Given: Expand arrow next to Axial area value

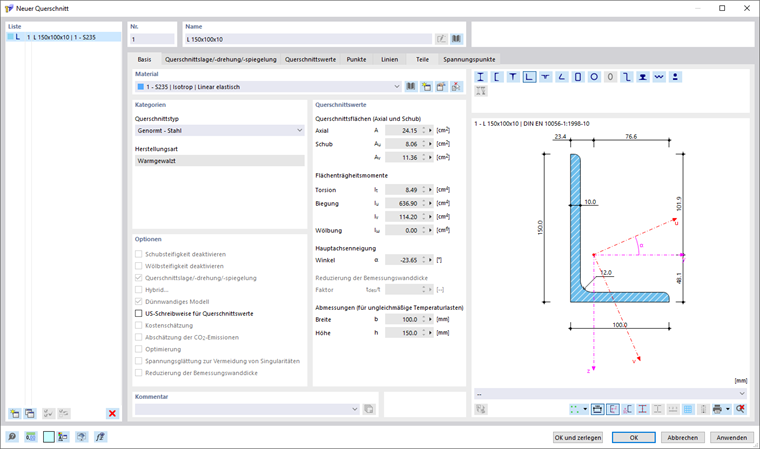Looking at the screenshot, I should pos(430,130).
